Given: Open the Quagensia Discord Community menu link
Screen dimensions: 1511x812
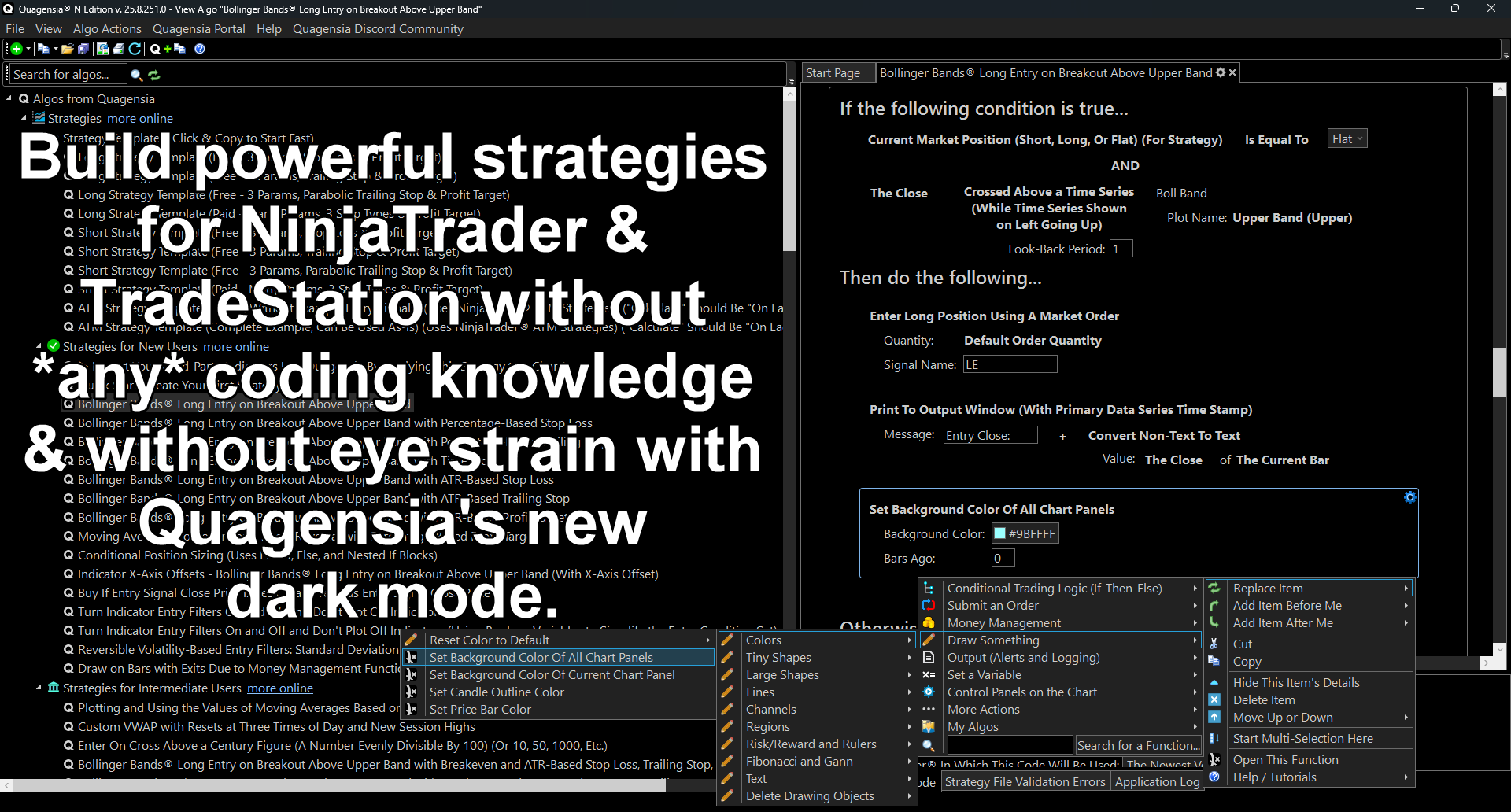Looking at the screenshot, I should [378, 28].
